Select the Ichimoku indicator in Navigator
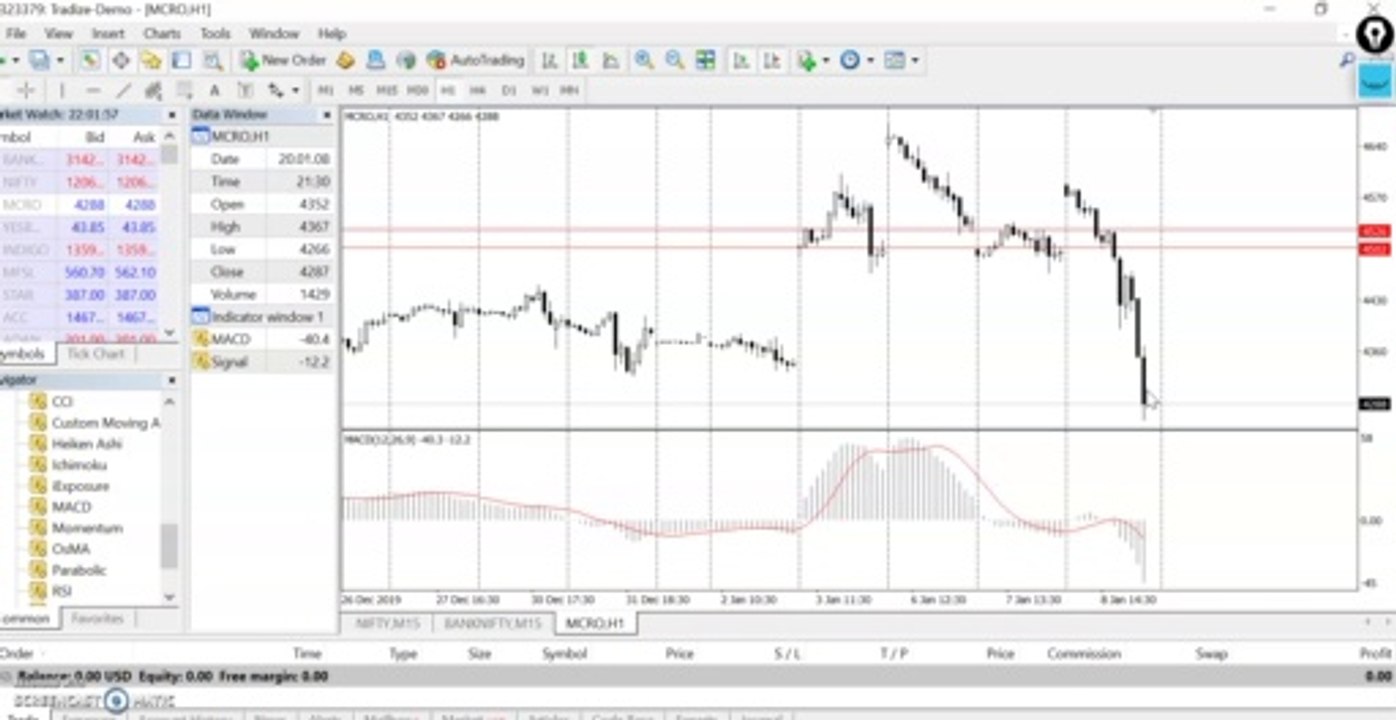1396x720 pixels. (79, 465)
